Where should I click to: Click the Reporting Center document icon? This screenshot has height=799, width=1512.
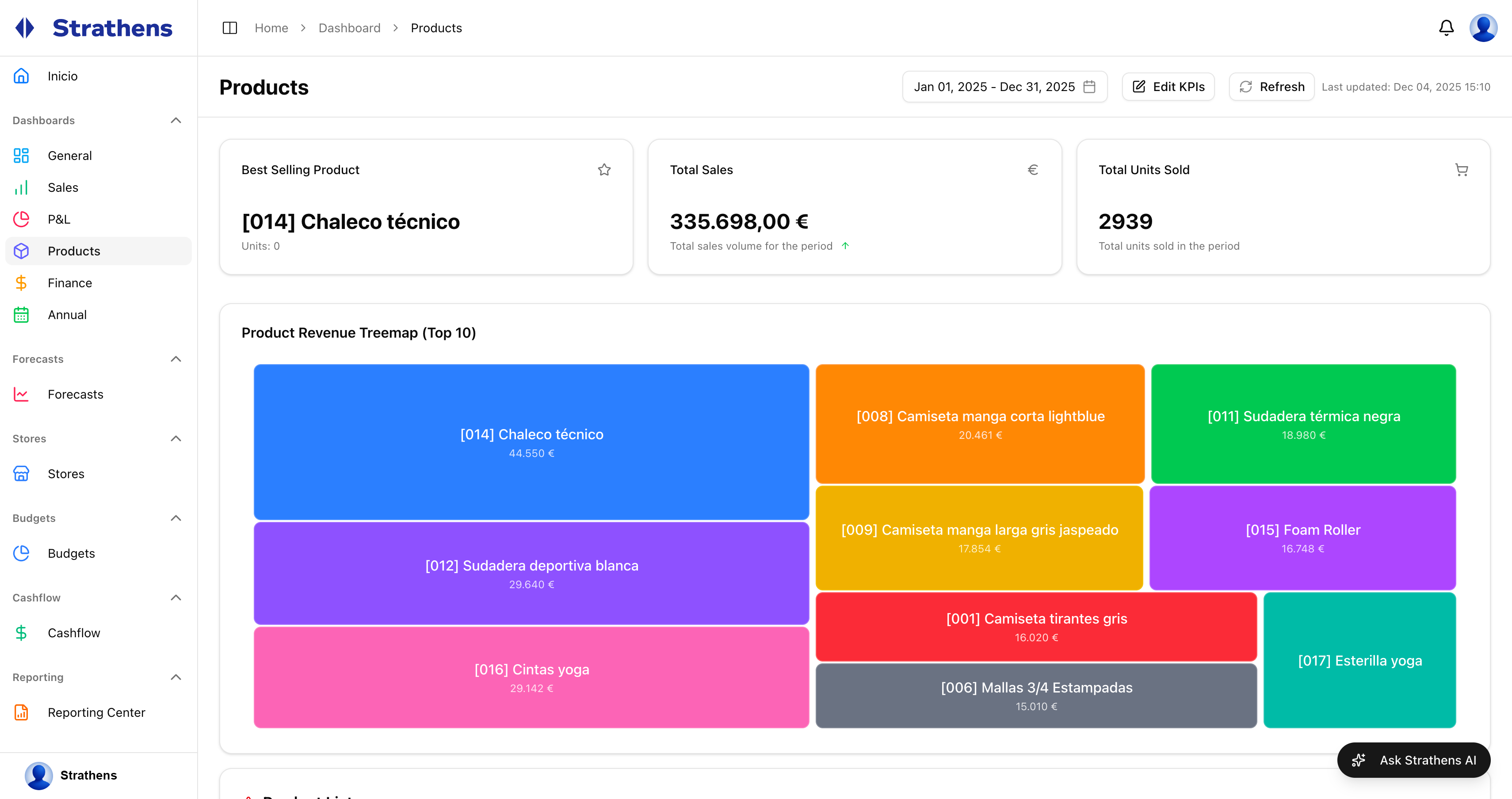click(x=21, y=712)
